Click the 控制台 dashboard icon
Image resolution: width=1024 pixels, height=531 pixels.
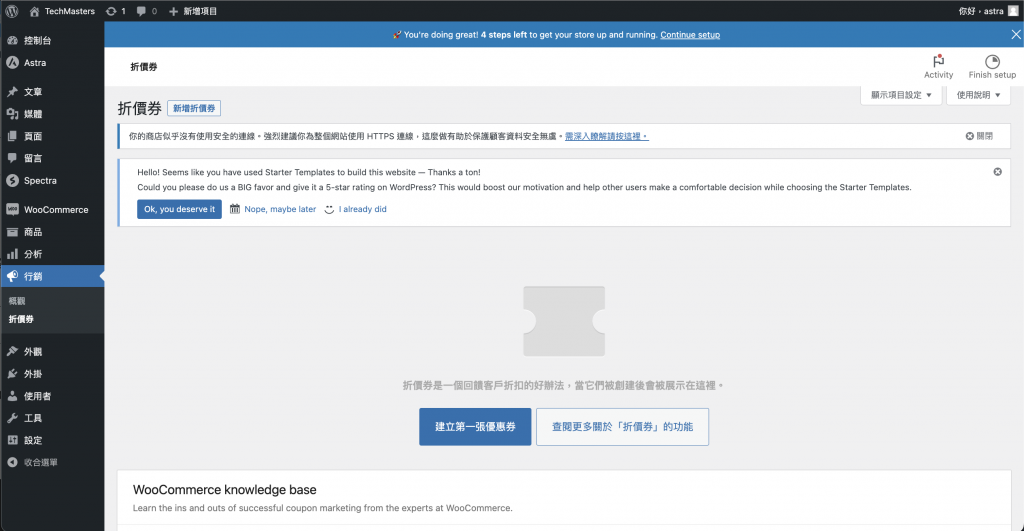coord(12,40)
